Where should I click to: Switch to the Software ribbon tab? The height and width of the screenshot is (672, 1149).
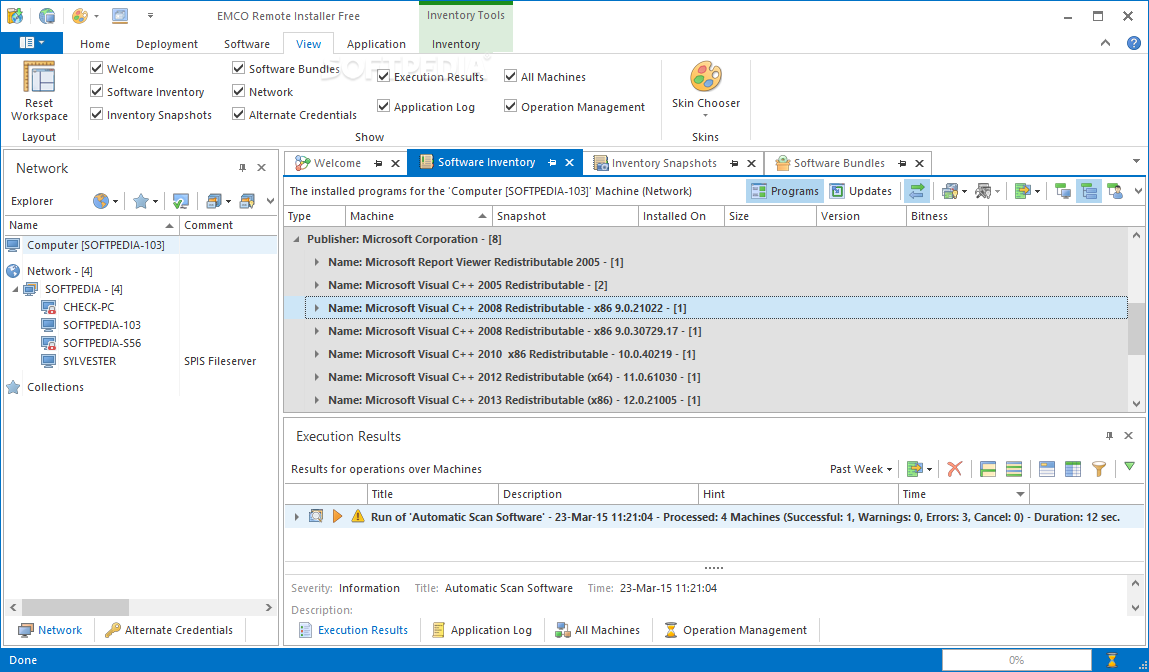pos(247,44)
